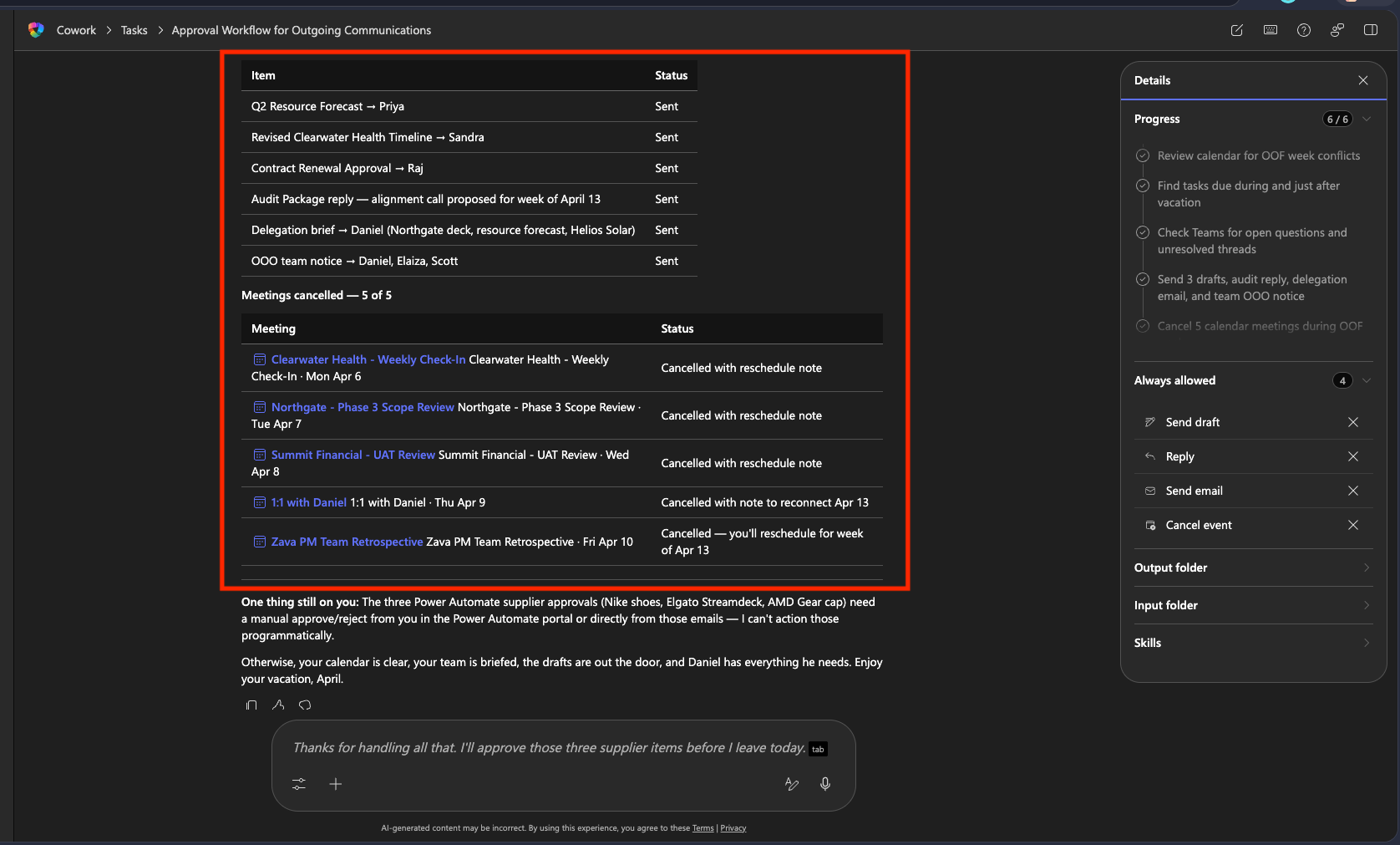Image resolution: width=1400 pixels, height=845 pixels.
Task: Click the checkmark for Cancel 5 calendar meetings
Action: pos(1143,326)
